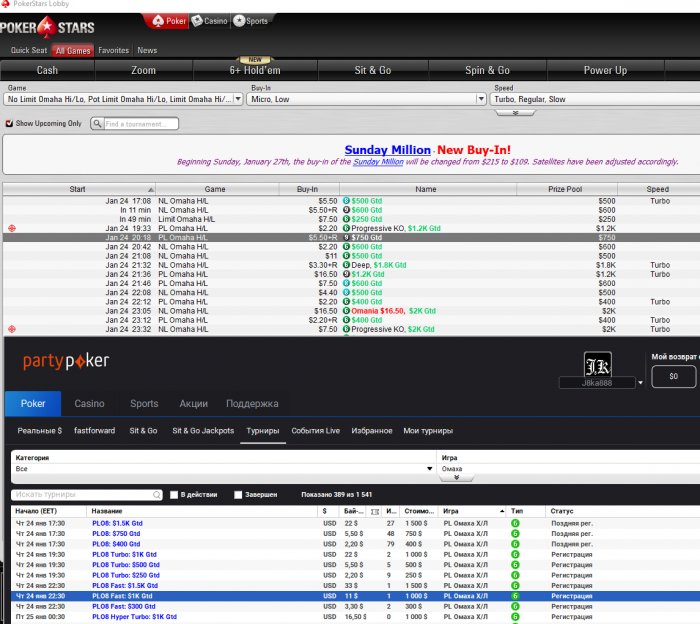
Task: Open Quick Seat in PokerStars
Action: point(29,50)
